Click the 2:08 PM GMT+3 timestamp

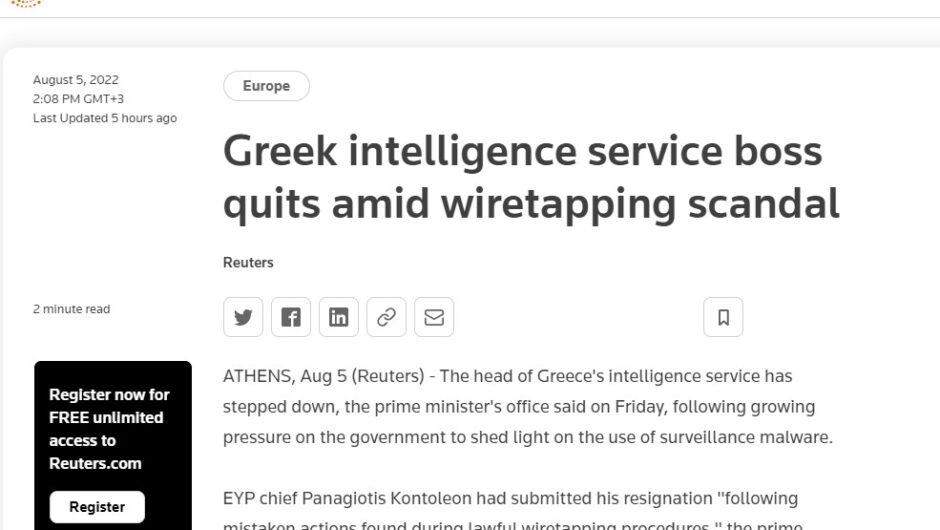(x=78, y=99)
